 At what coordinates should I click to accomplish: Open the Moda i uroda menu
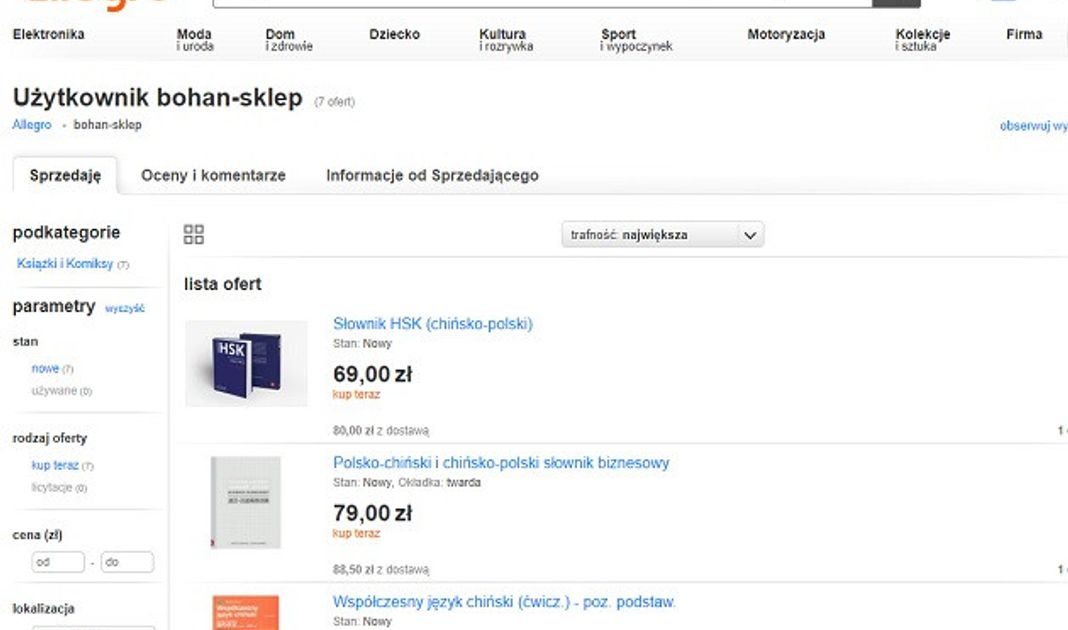tap(195, 39)
